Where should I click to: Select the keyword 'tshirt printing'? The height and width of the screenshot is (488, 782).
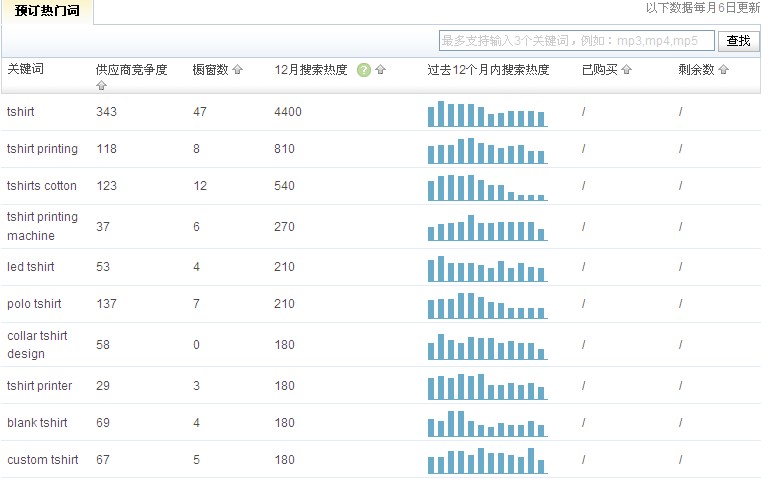point(42,149)
